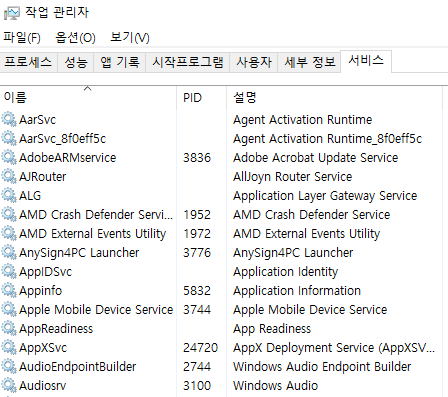Select the AudioEndpointBuilder service name
This screenshot has height=397, width=448.
coord(78,366)
